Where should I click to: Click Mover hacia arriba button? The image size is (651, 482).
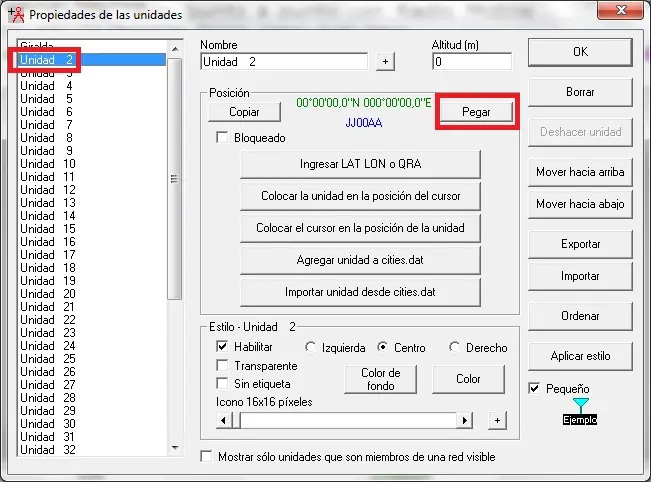580,171
